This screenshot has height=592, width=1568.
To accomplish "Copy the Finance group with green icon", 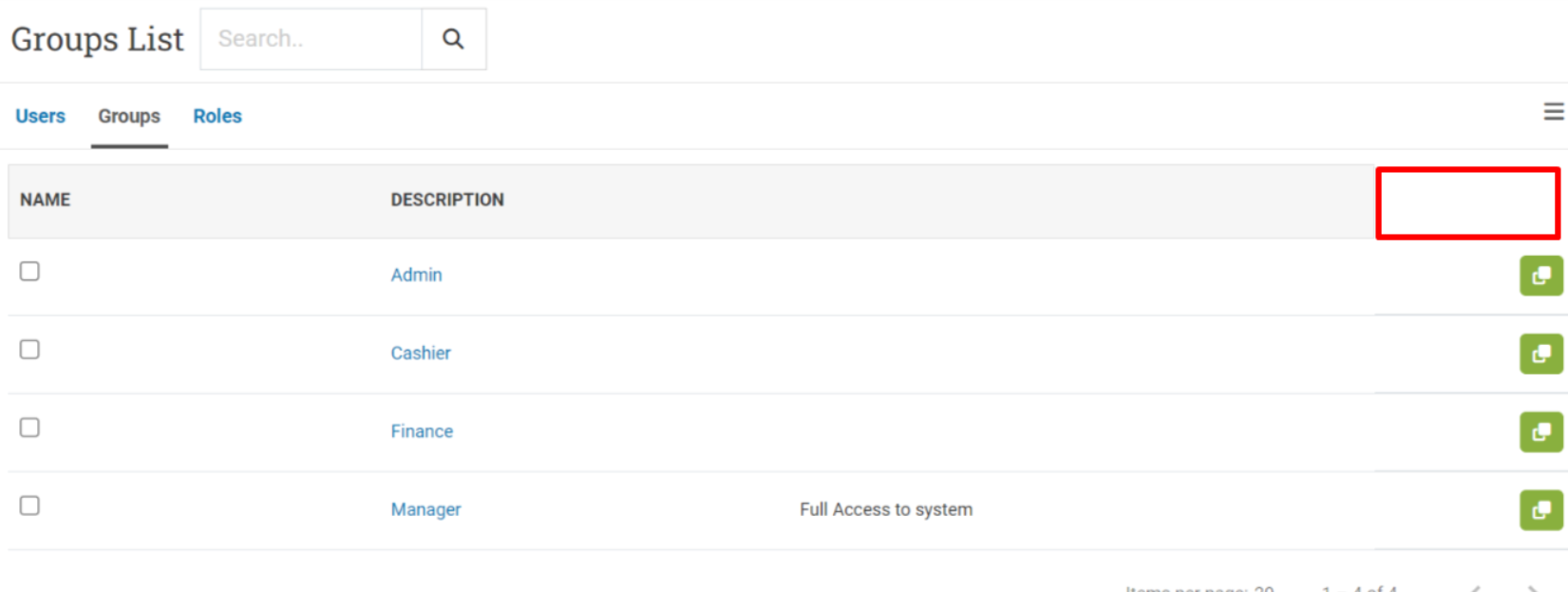I will coord(1540,431).
